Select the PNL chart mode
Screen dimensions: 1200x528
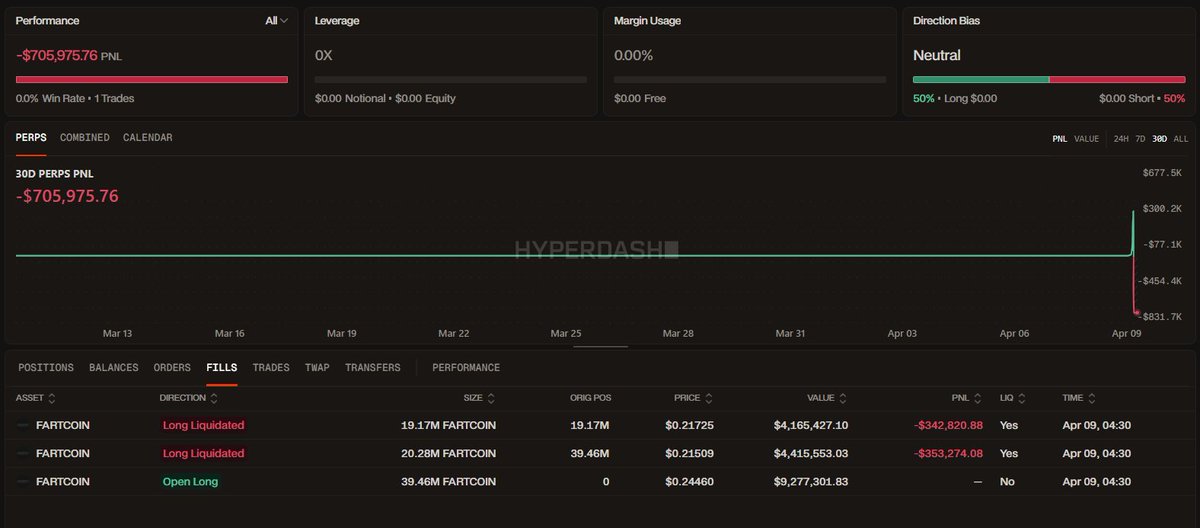point(1059,139)
